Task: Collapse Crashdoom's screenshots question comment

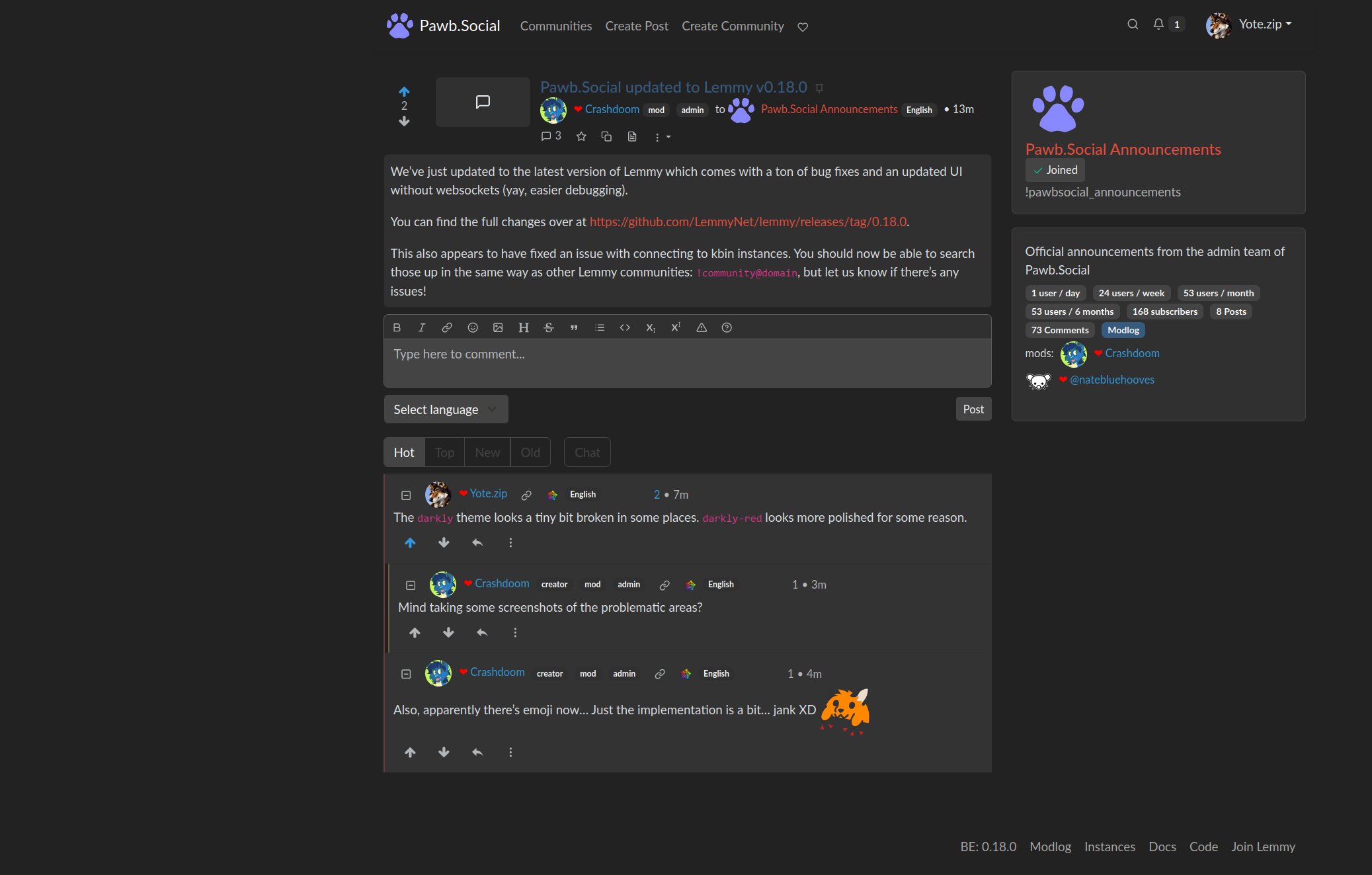Action: [411, 585]
